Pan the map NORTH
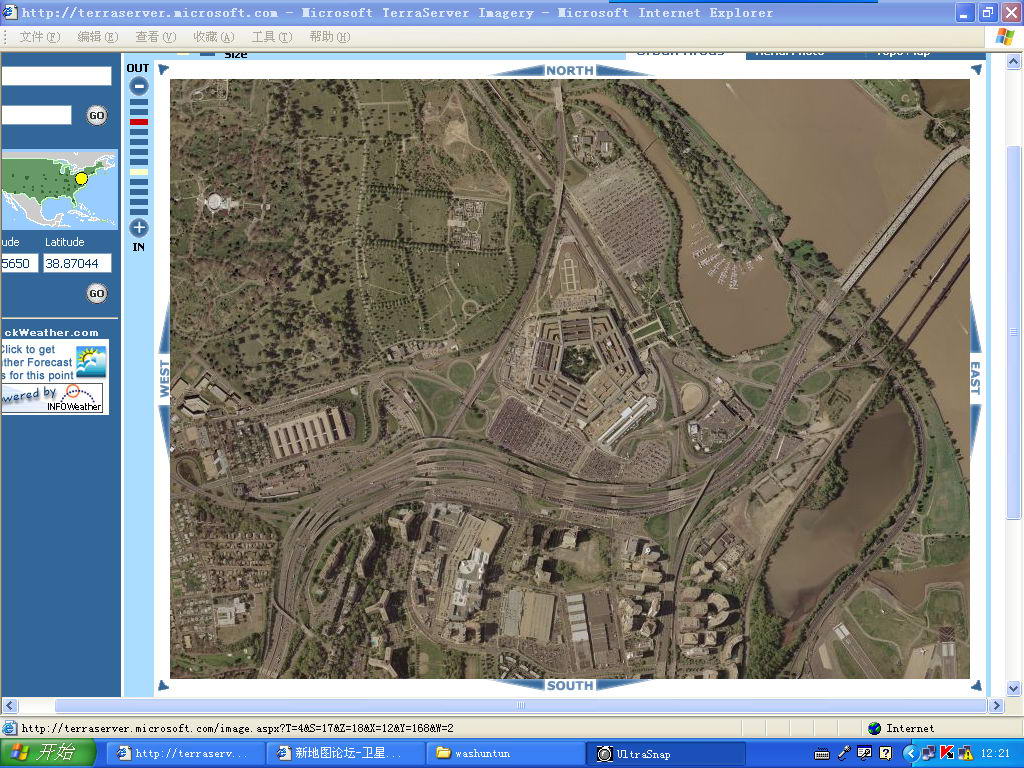 pyautogui.click(x=569, y=70)
